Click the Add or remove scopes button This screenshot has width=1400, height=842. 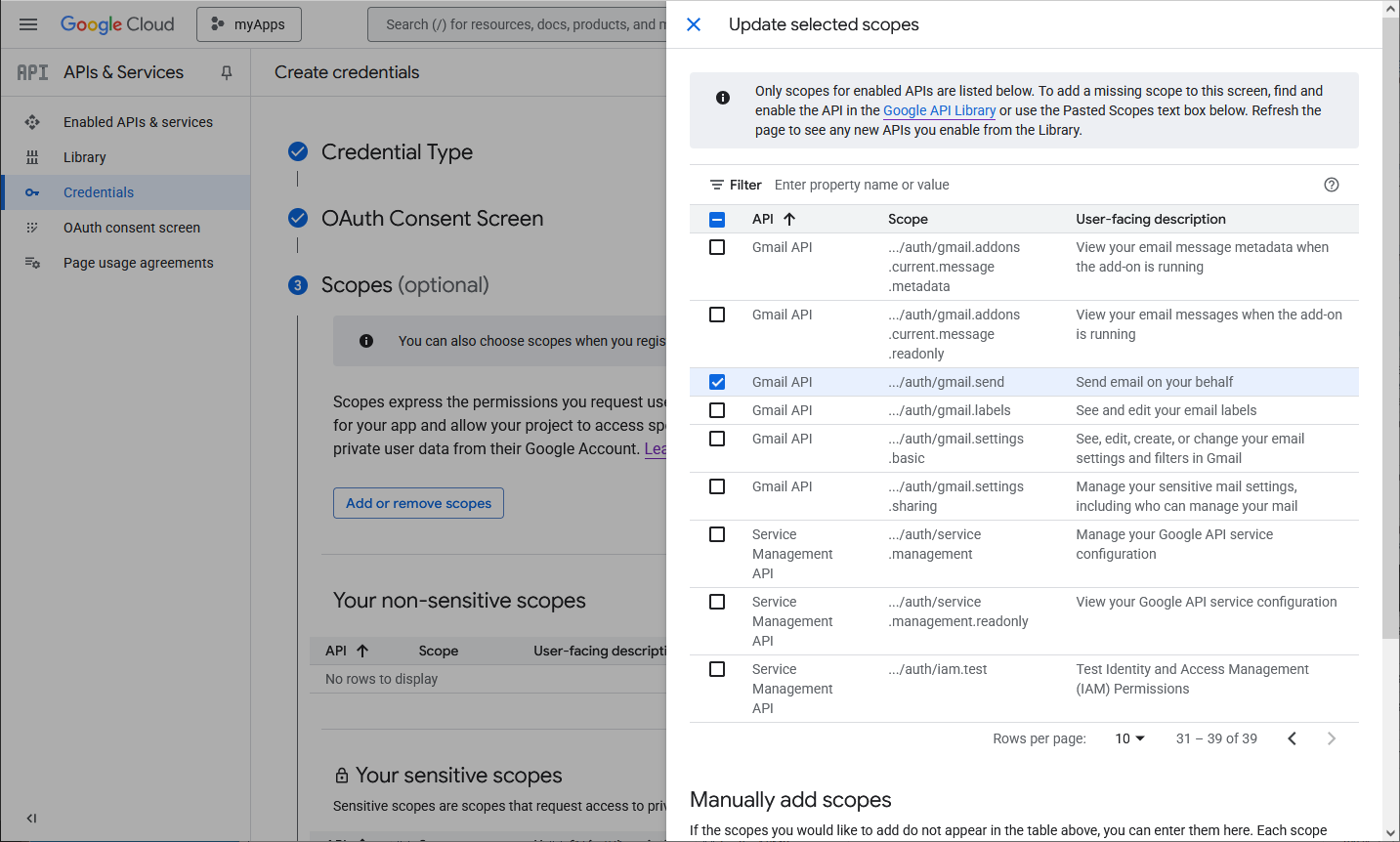pyautogui.click(x=418, y=503)
